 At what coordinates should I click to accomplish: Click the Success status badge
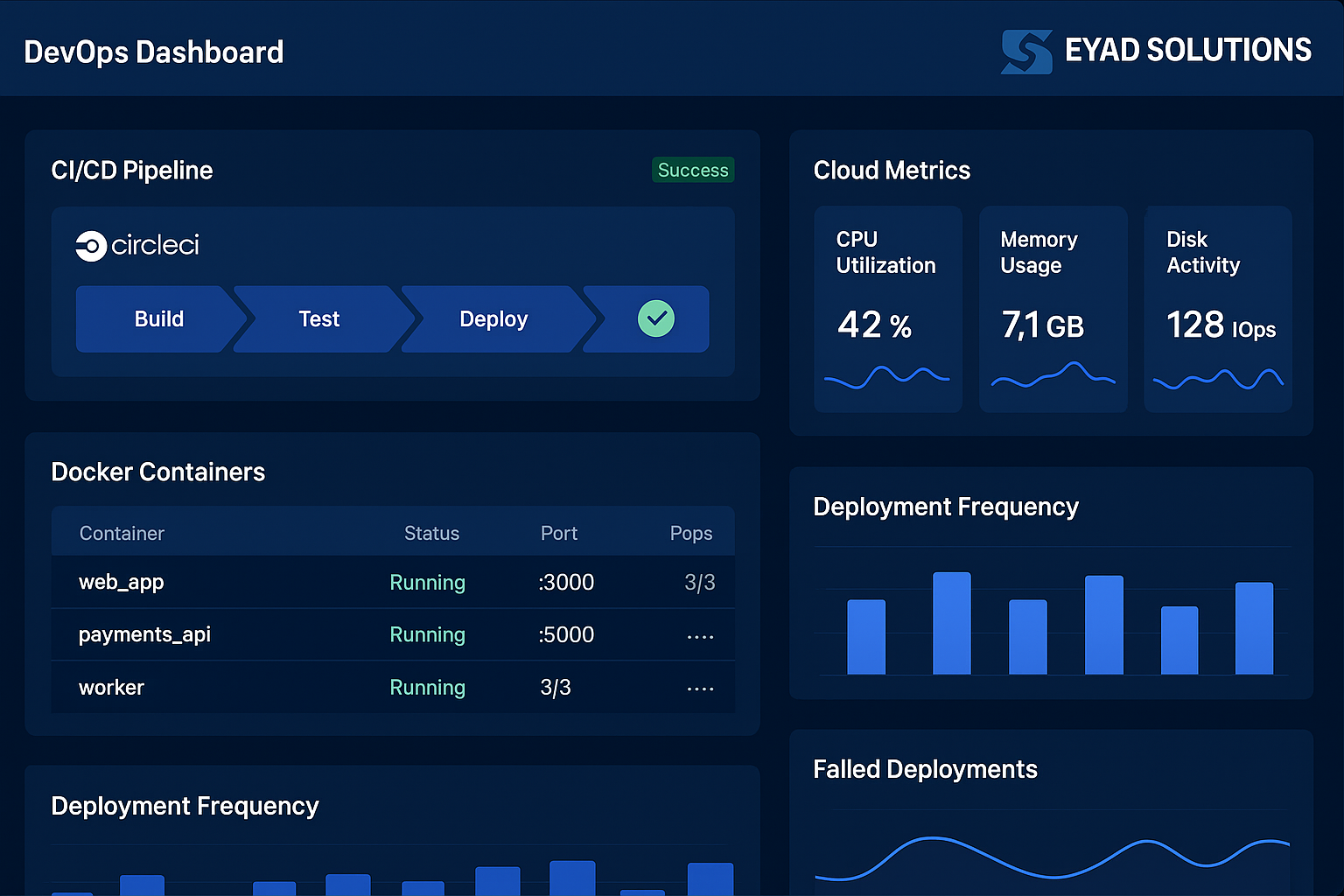point(693,170)
